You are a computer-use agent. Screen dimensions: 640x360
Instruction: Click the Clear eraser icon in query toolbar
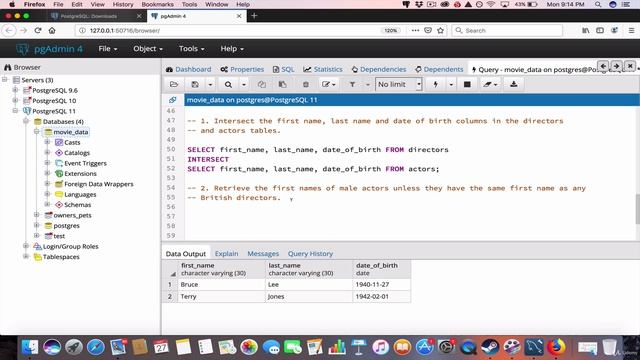(490, 84)
